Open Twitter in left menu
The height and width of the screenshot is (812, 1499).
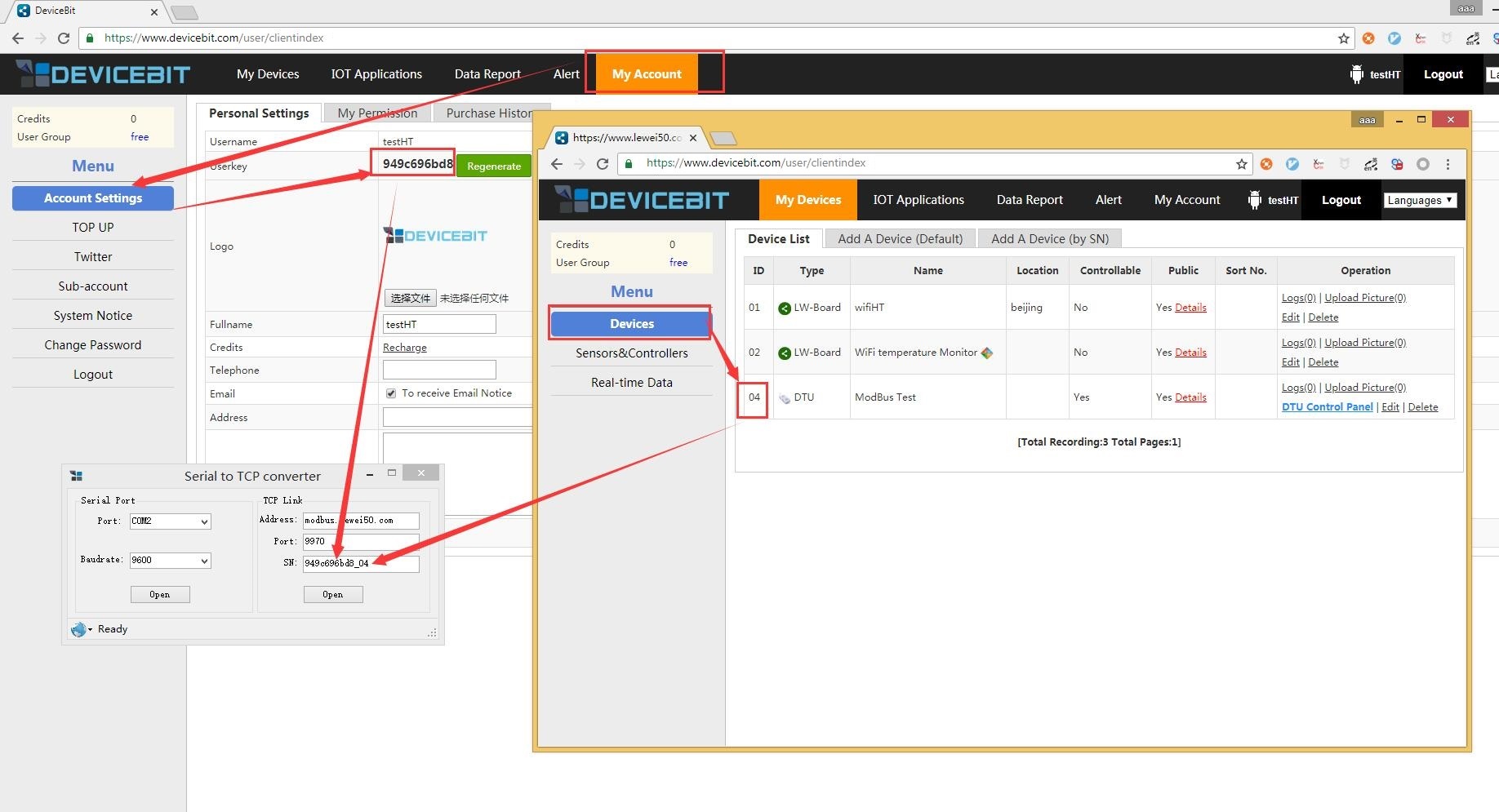coord(93,257)
